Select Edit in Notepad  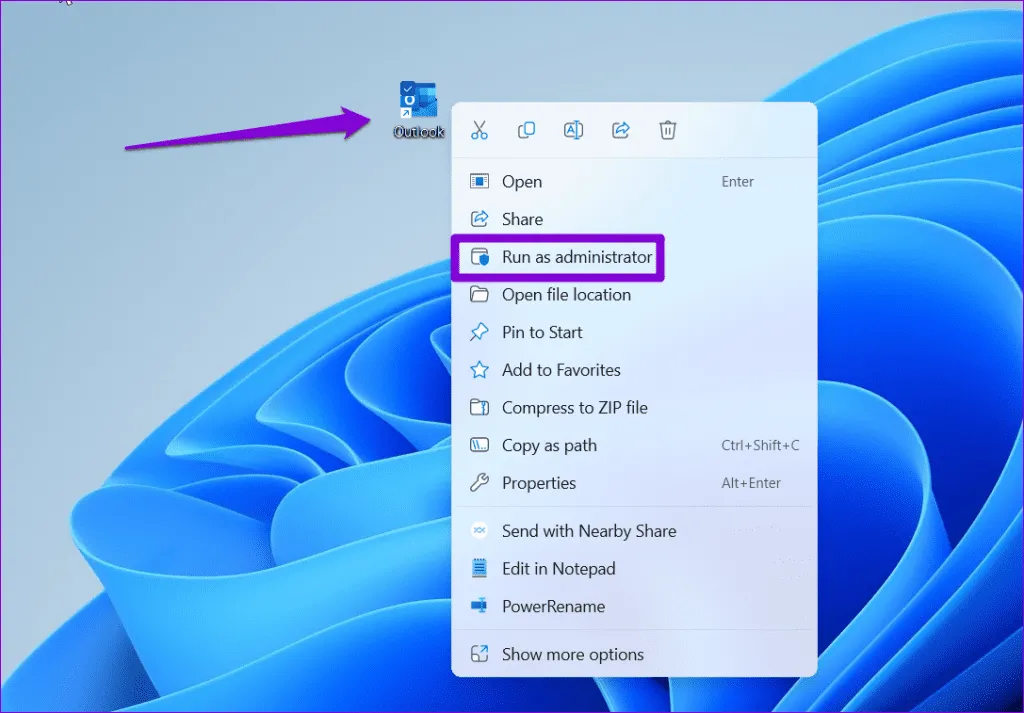[x=558, y=569]
